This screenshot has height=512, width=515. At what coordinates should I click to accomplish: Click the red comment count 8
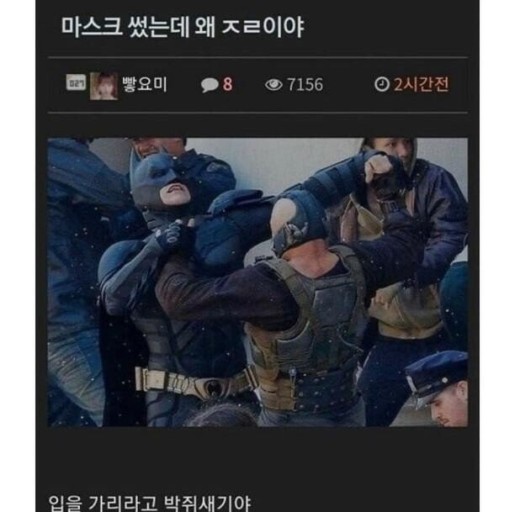tap(227, 84)
